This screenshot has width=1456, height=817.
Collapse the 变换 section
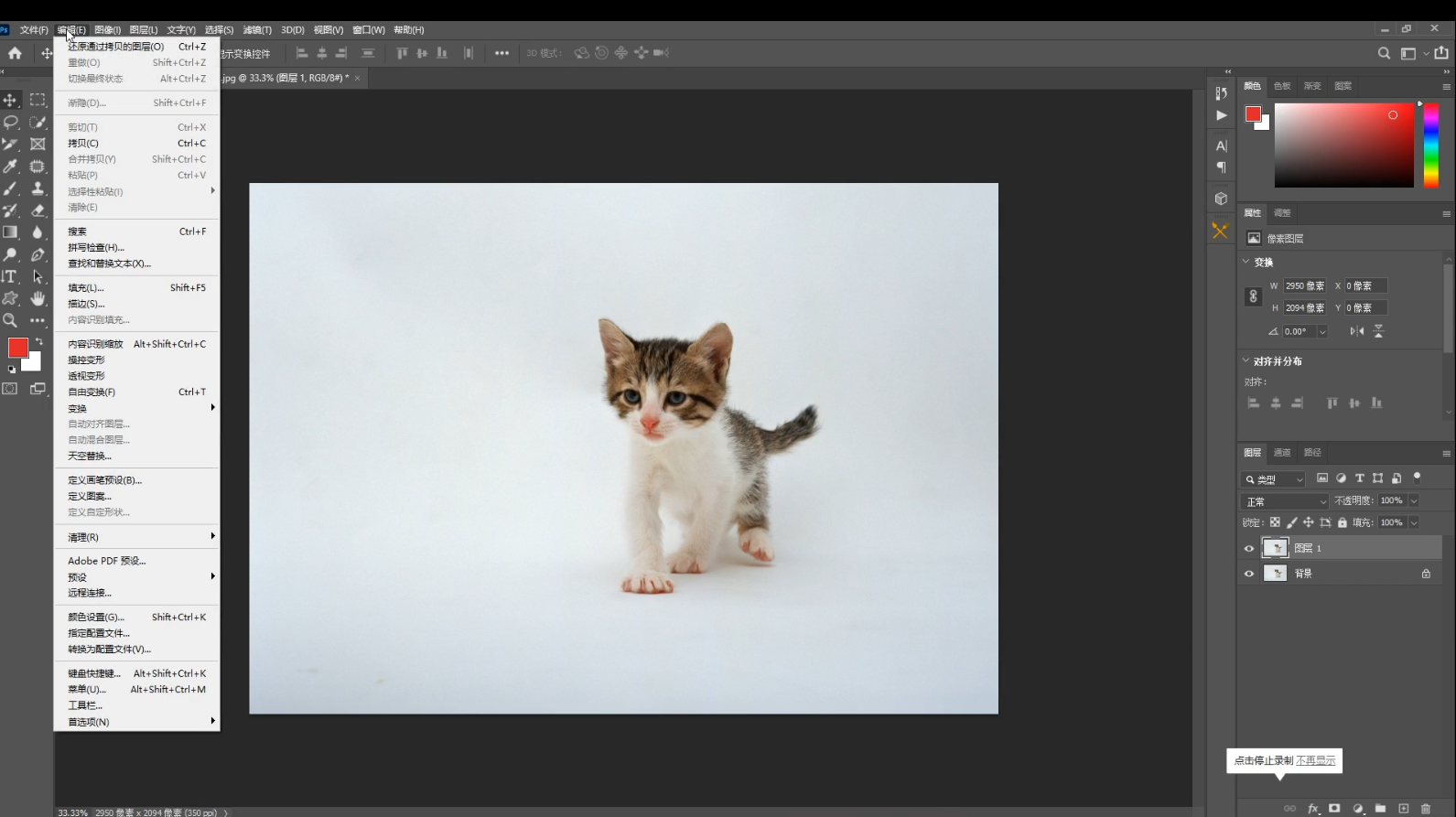1246,262
